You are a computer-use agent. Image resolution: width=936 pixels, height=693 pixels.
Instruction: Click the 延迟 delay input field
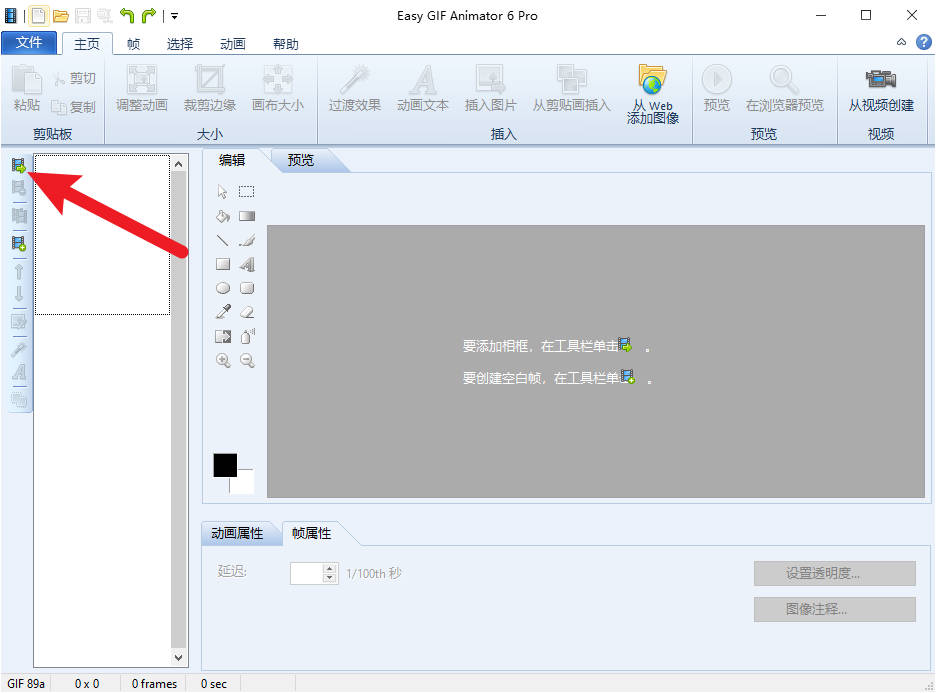[x=307, y=574]
